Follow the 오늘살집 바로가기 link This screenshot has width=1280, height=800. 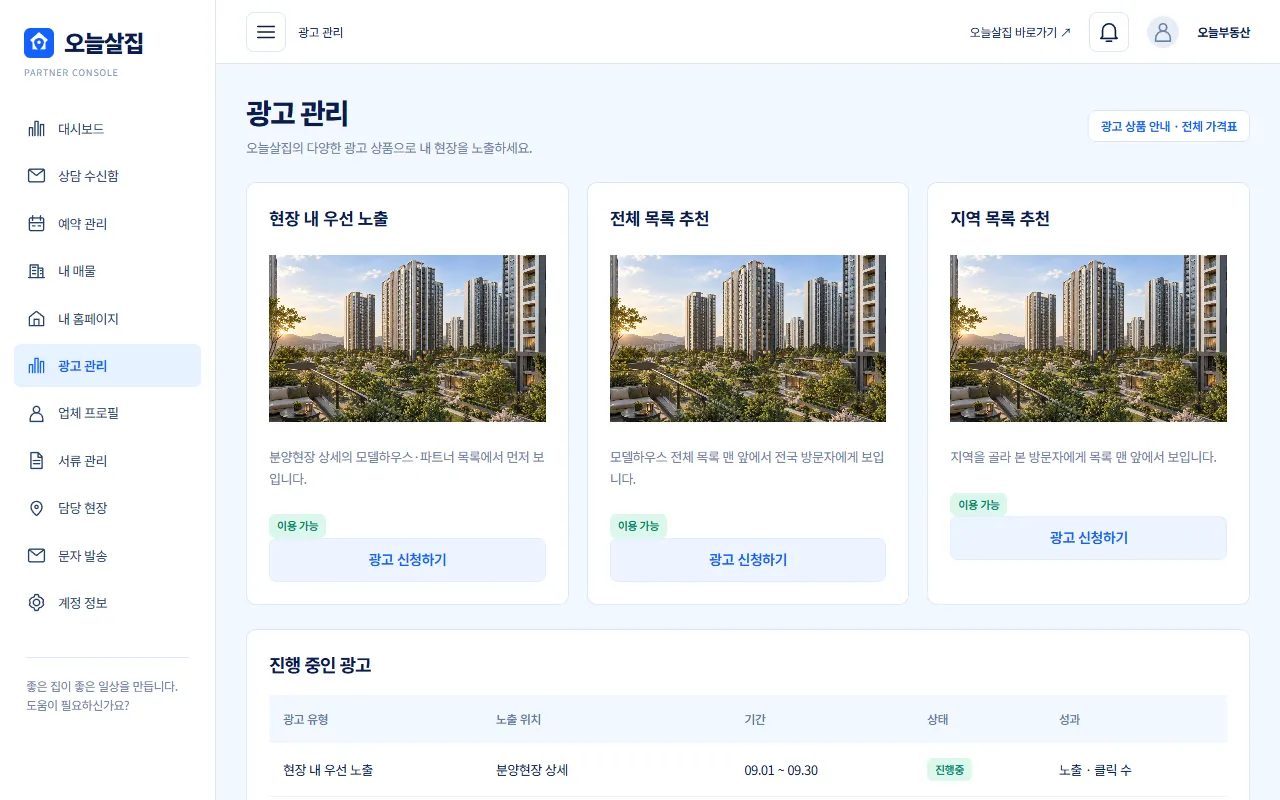pos(1020,32)
